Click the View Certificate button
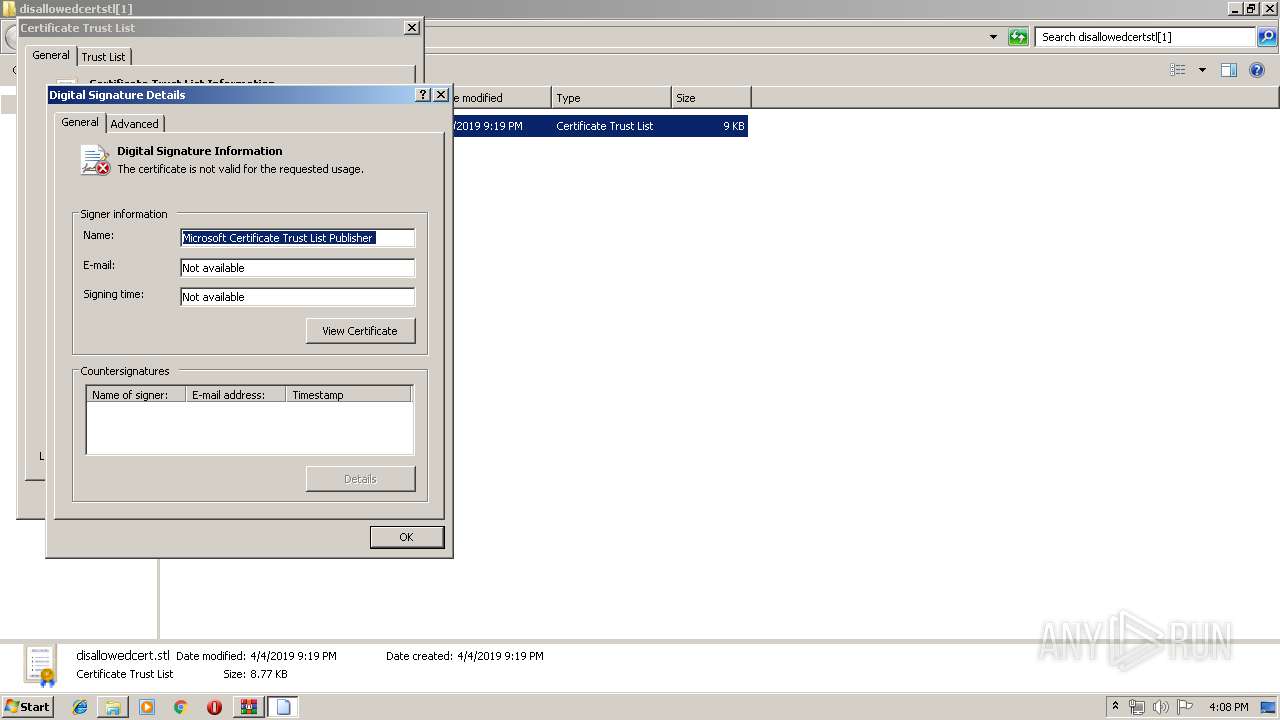 coord(360,331)
